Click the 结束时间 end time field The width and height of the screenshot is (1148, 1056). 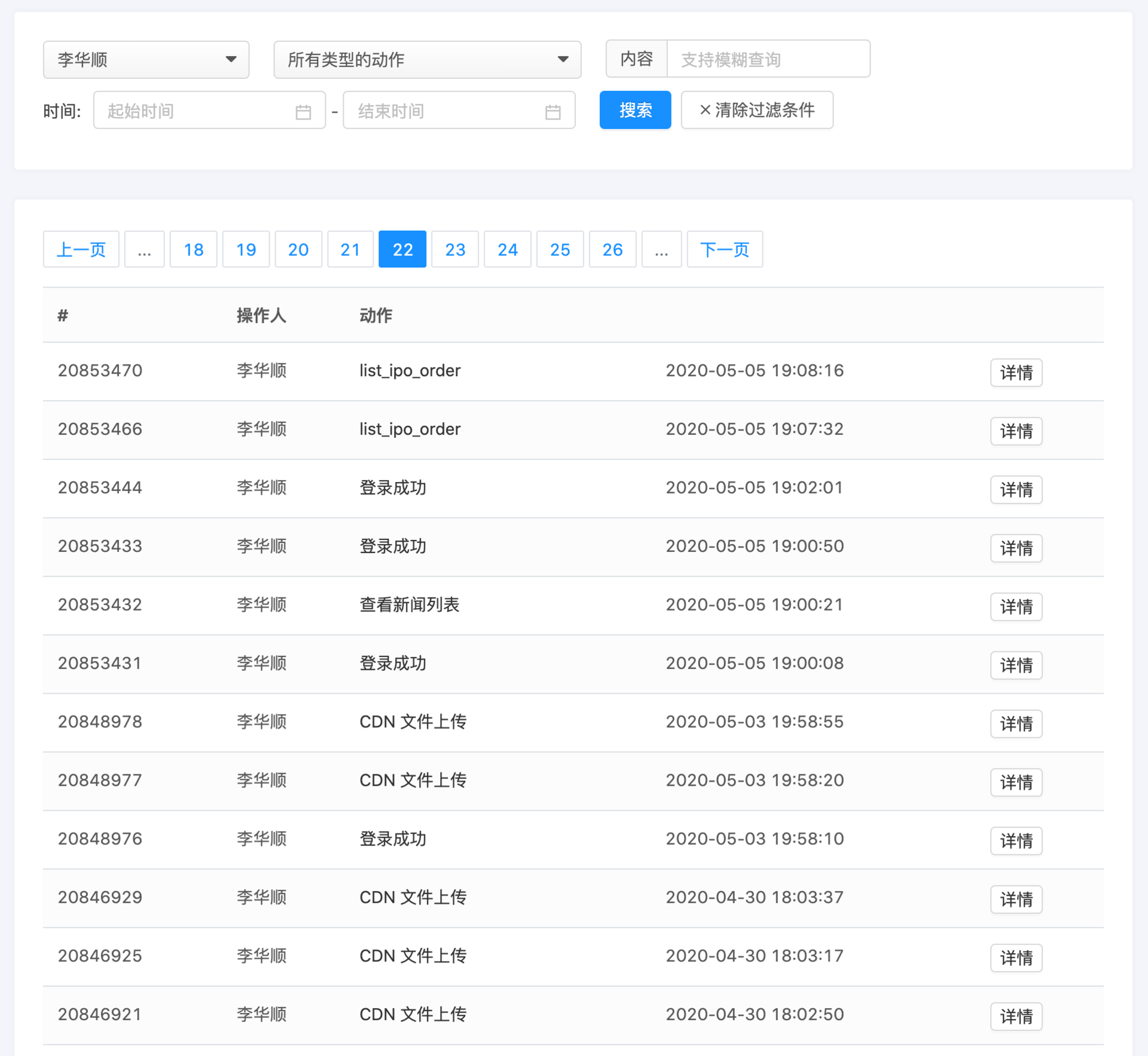[x=459, y=111]
